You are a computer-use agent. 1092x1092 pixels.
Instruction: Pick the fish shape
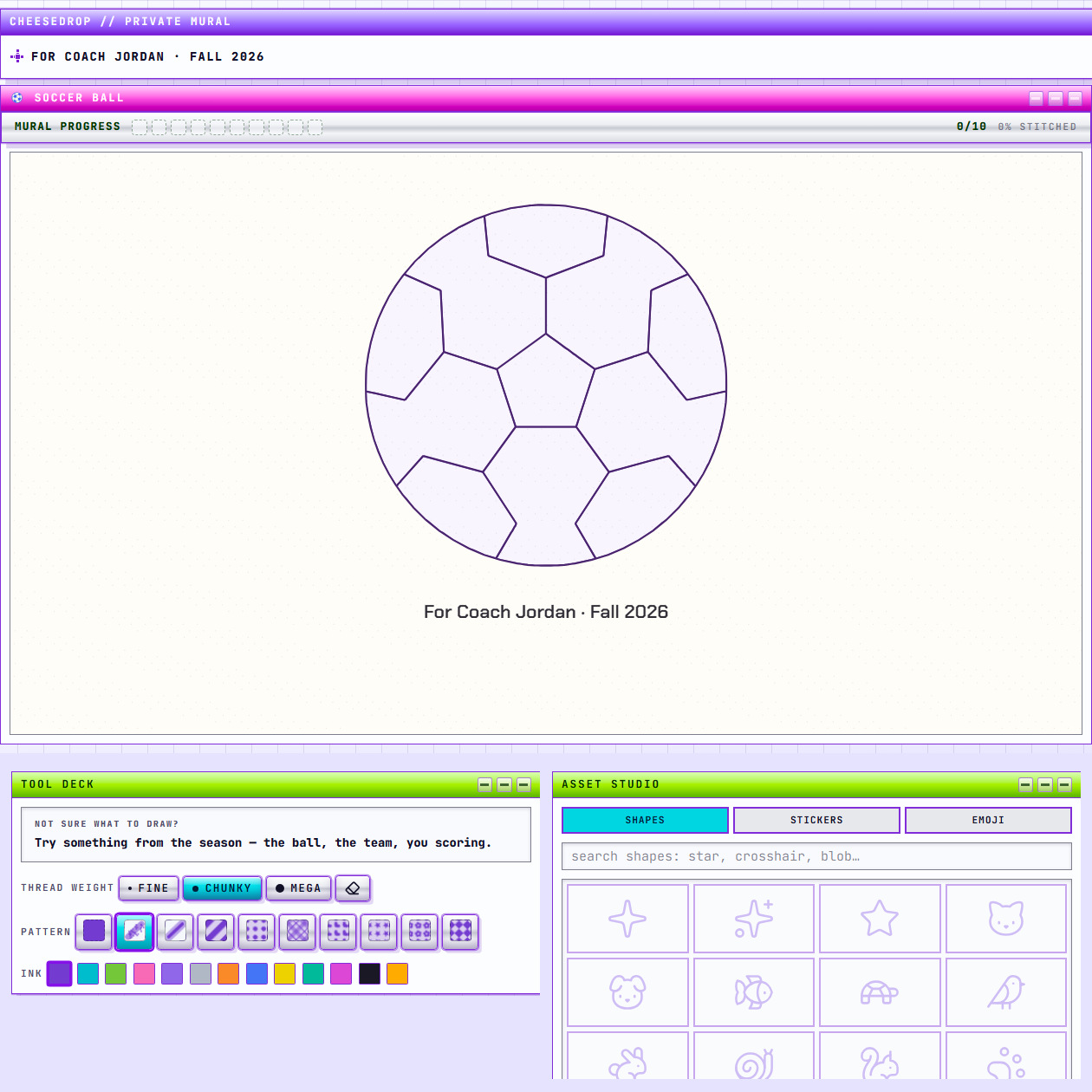(x=754, y=992)
